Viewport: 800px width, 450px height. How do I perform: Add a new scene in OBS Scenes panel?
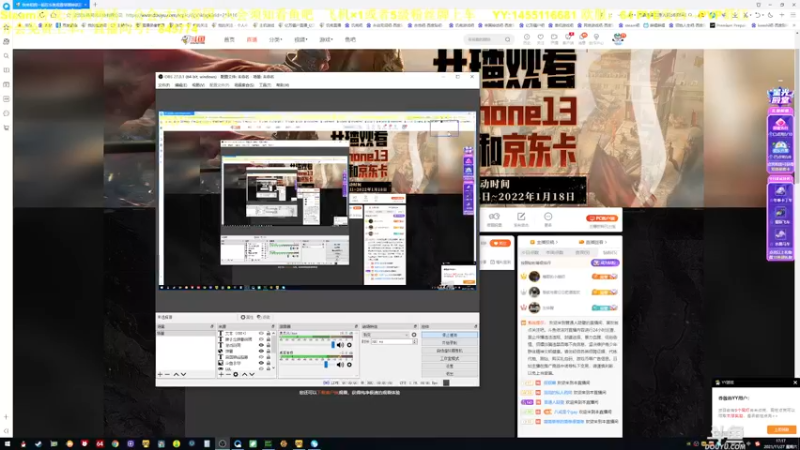click(x=160, y=374)
